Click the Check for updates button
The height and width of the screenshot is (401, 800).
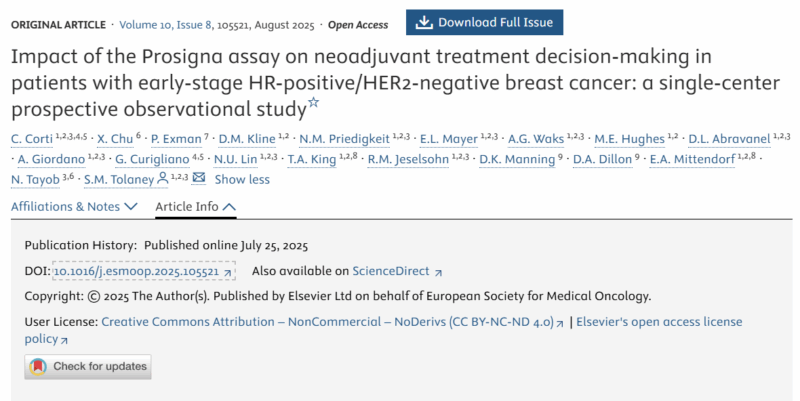coord(88,367)
